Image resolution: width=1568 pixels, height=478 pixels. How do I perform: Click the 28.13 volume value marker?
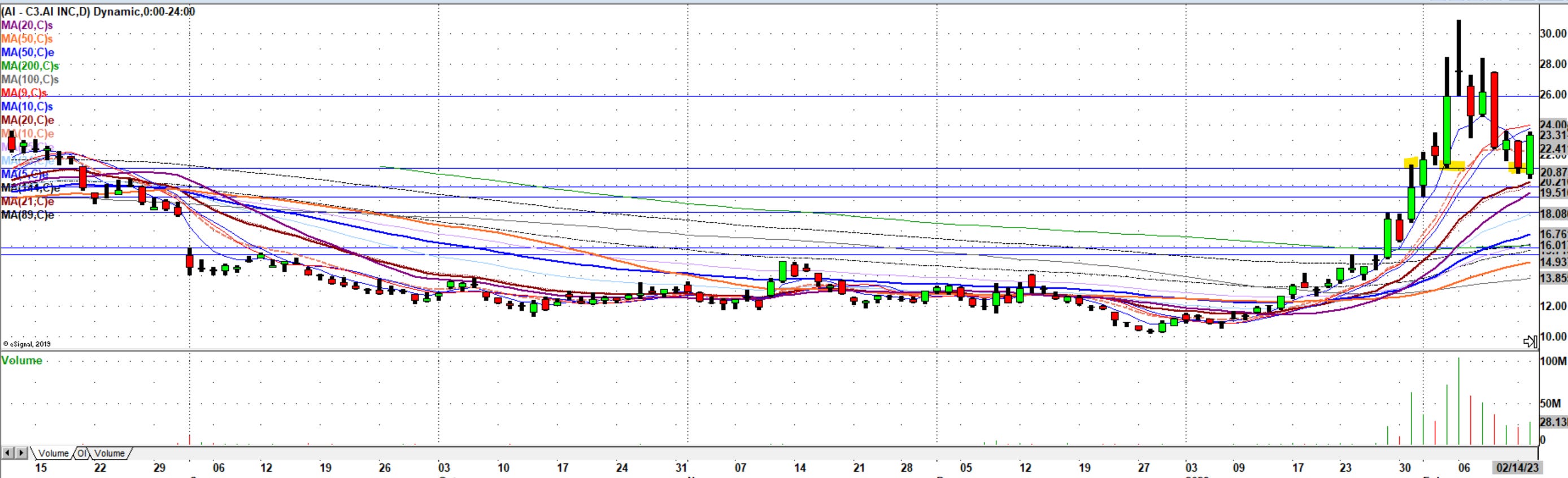1553,422
